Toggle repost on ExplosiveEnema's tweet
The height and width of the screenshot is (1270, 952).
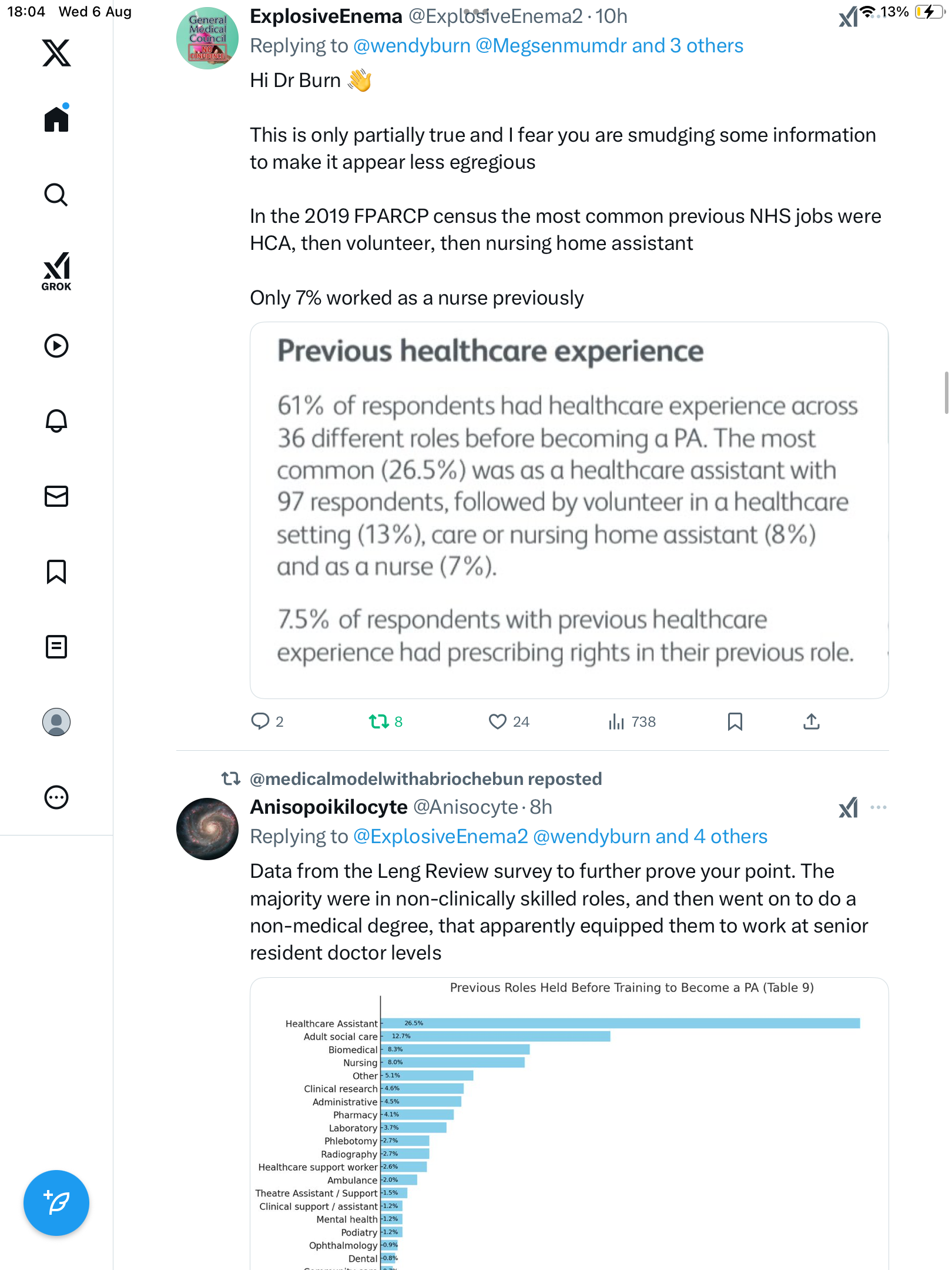(x=379, y=721)
